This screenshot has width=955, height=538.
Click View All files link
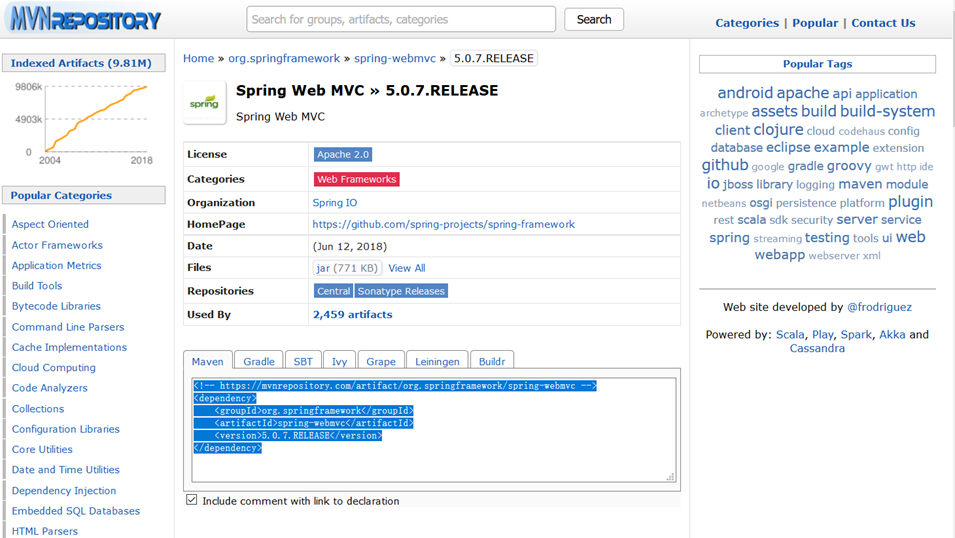coord(407,268)
